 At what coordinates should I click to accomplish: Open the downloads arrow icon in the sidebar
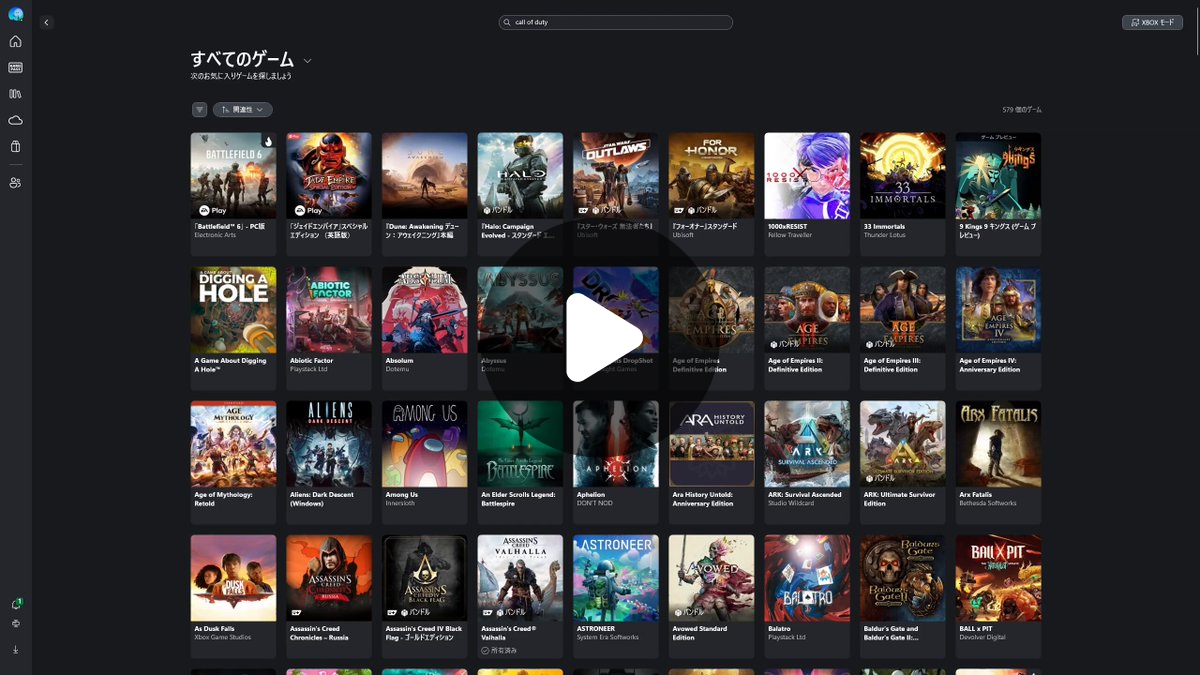click(x=15, y=649)
